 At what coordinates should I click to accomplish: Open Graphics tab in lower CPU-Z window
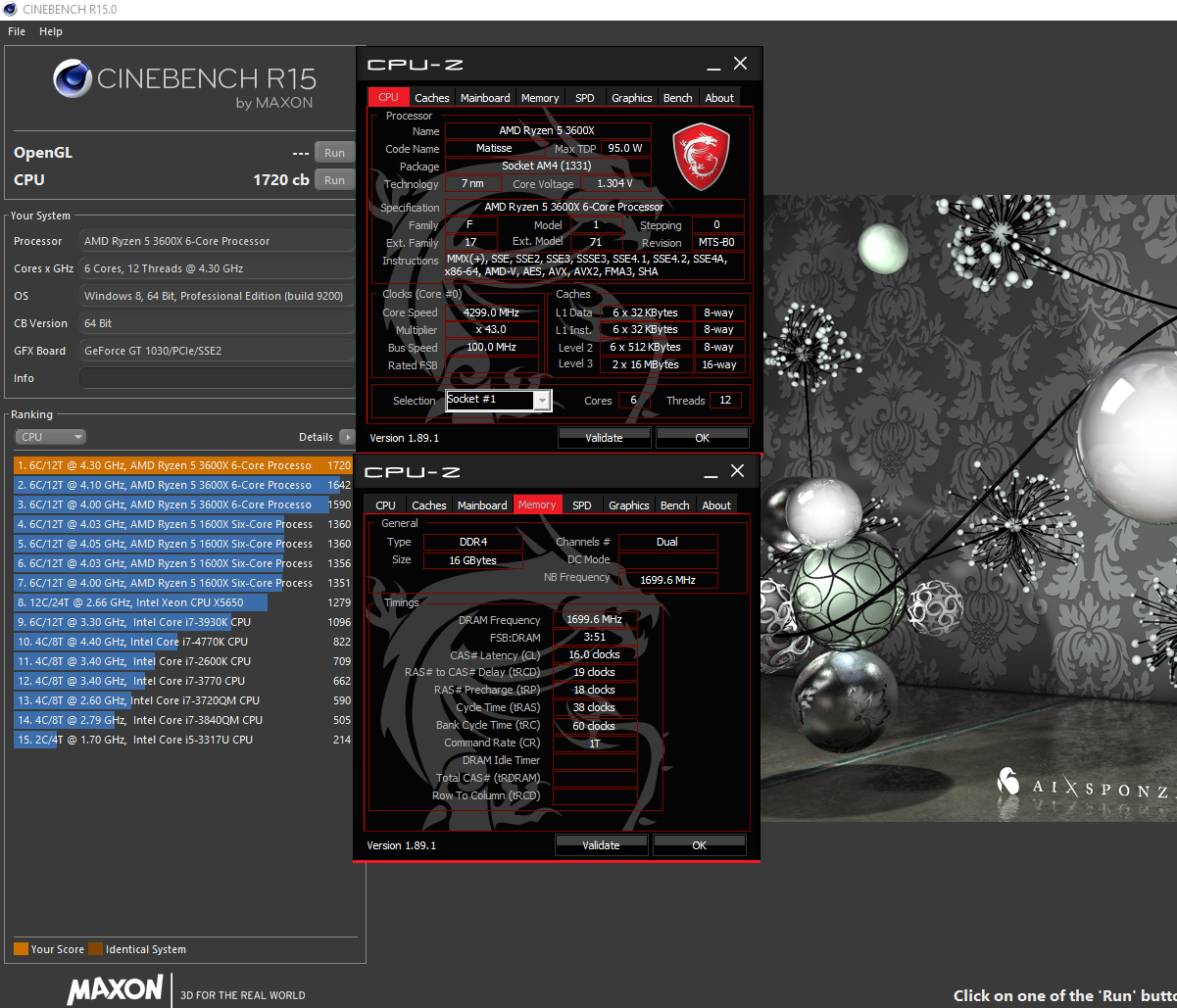point(629,505)
